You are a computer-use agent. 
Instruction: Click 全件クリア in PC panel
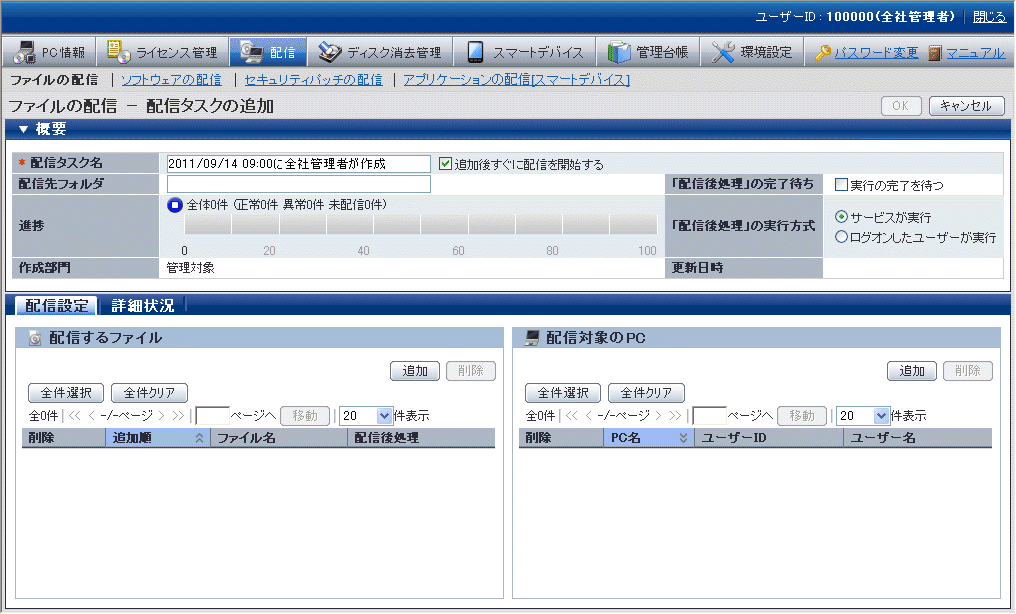click(646, 392)
